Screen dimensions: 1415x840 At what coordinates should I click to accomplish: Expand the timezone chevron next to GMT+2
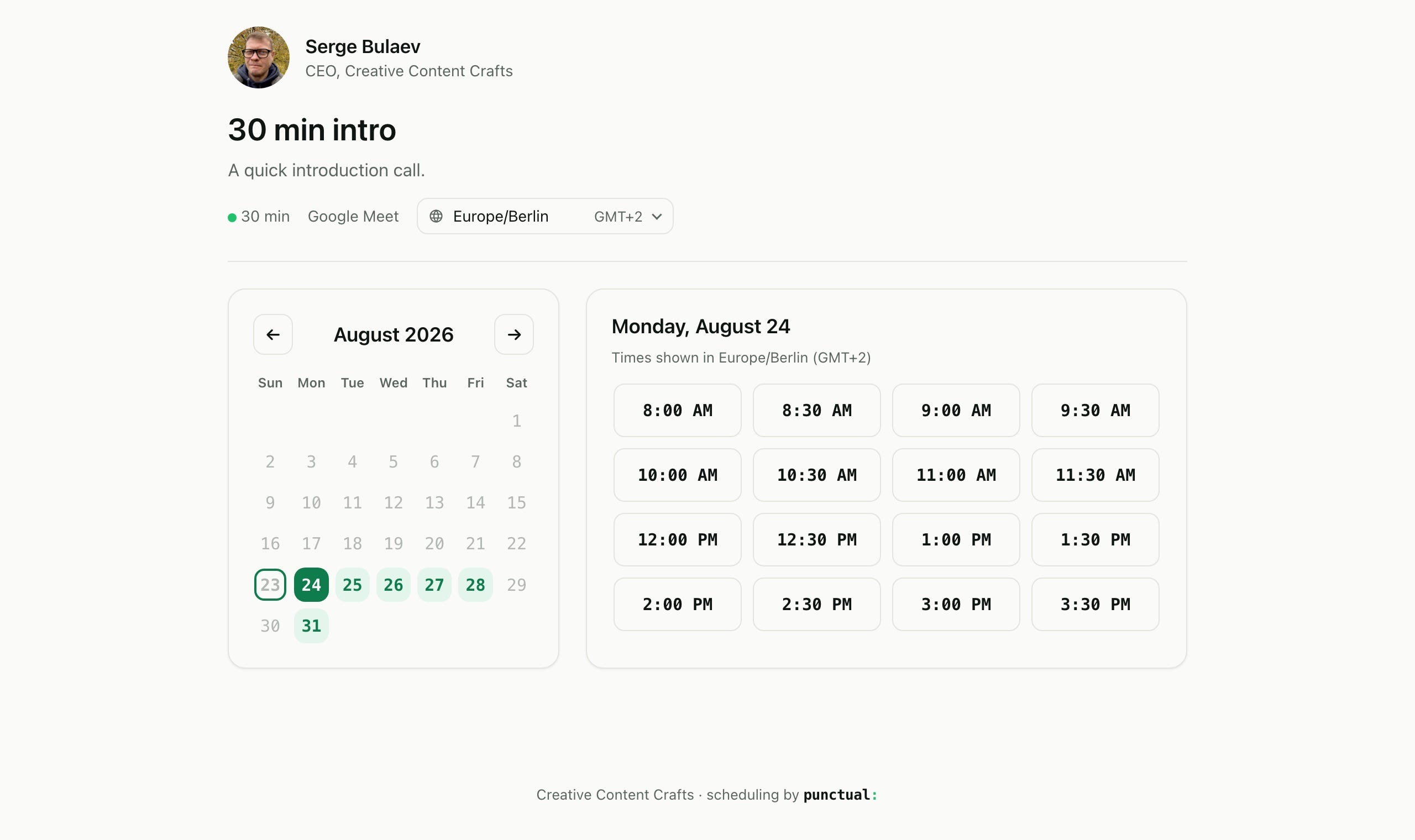pyautogui.click(x=657, y=217)
